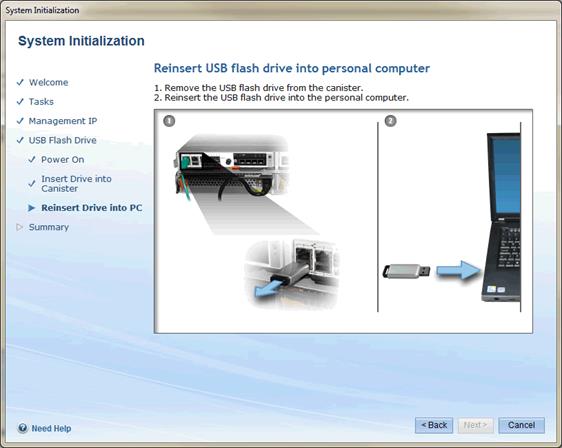Click the checkmark beside Management IP
Image resolution: width=562 pixels, height=448 pixels.
20,121
